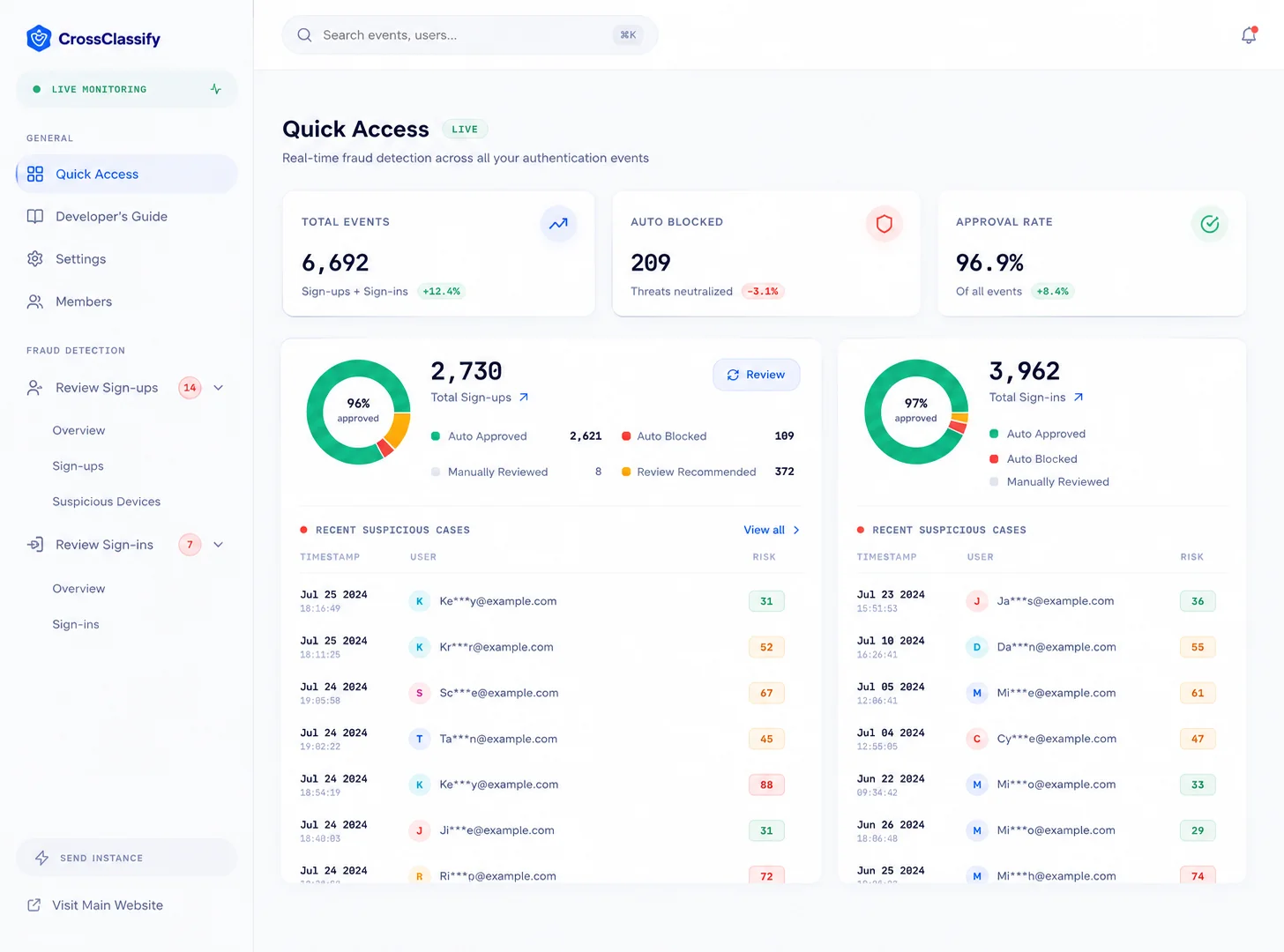
Task: Click the Live Monitoring status pill
Action: pyautogui.click(x=127, y=89)
